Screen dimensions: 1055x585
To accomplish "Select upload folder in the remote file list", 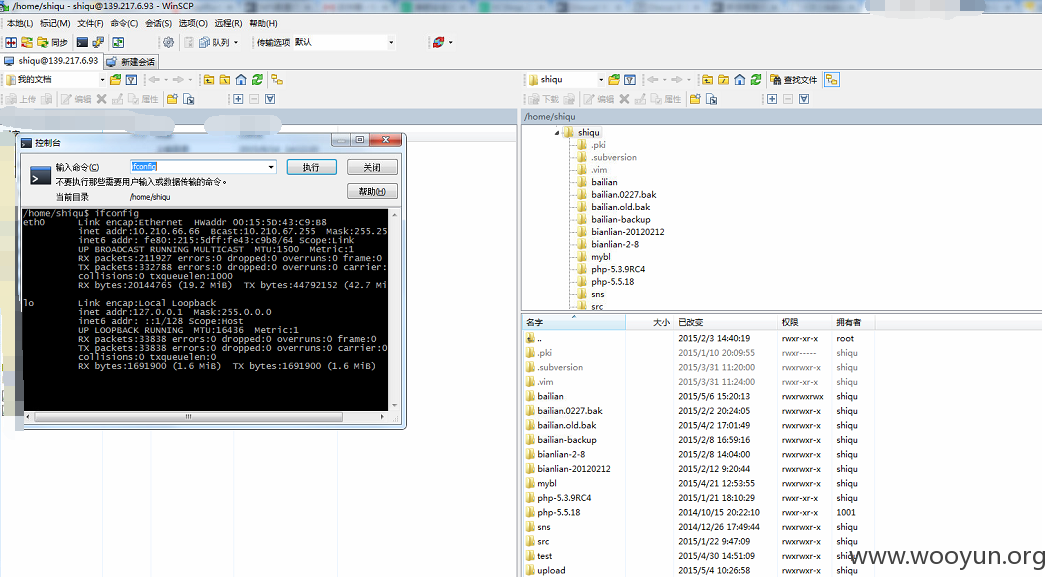I will tap(551, 570).
